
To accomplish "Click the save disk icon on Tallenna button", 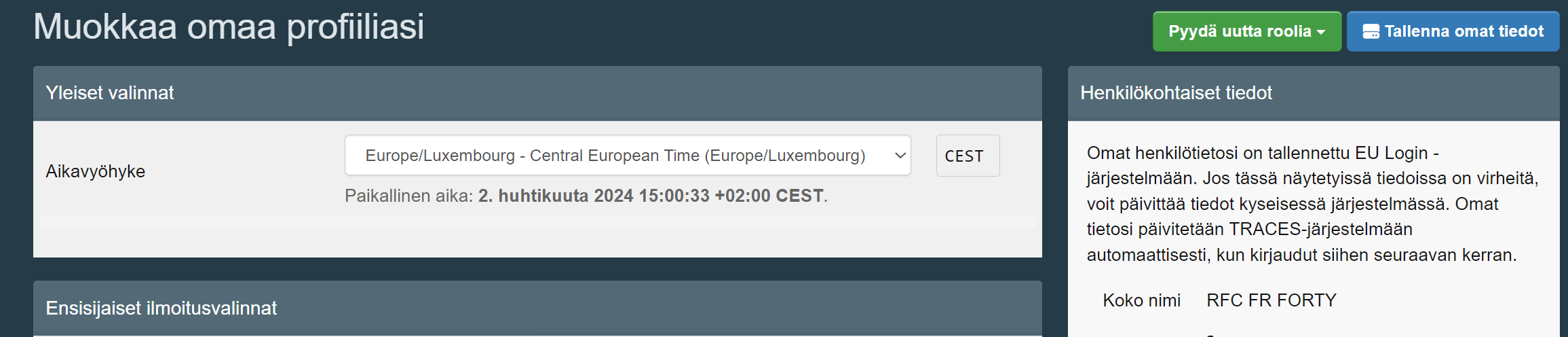I will click(1371, 32).
